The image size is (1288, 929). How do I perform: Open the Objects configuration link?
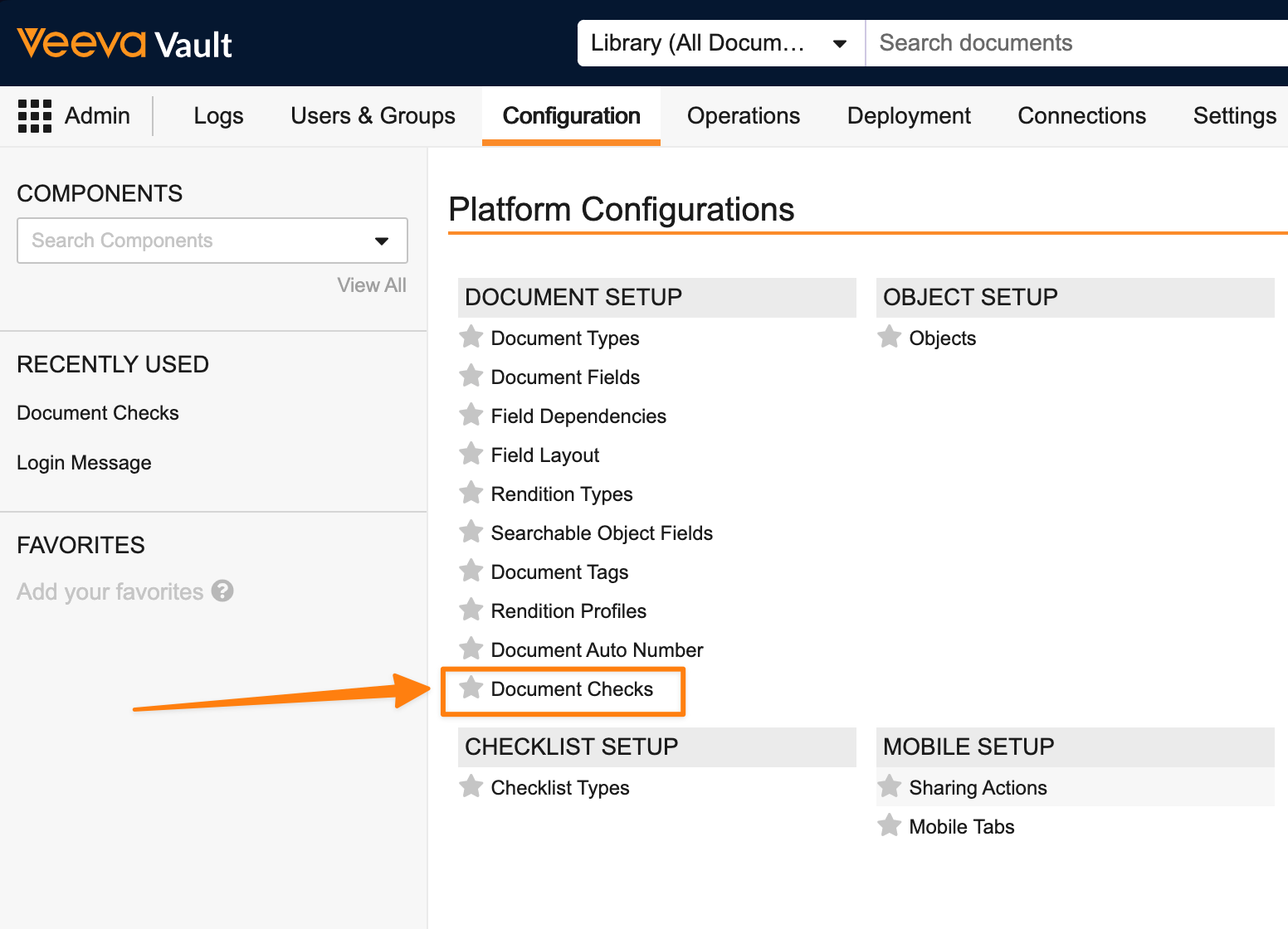(942, 338)
